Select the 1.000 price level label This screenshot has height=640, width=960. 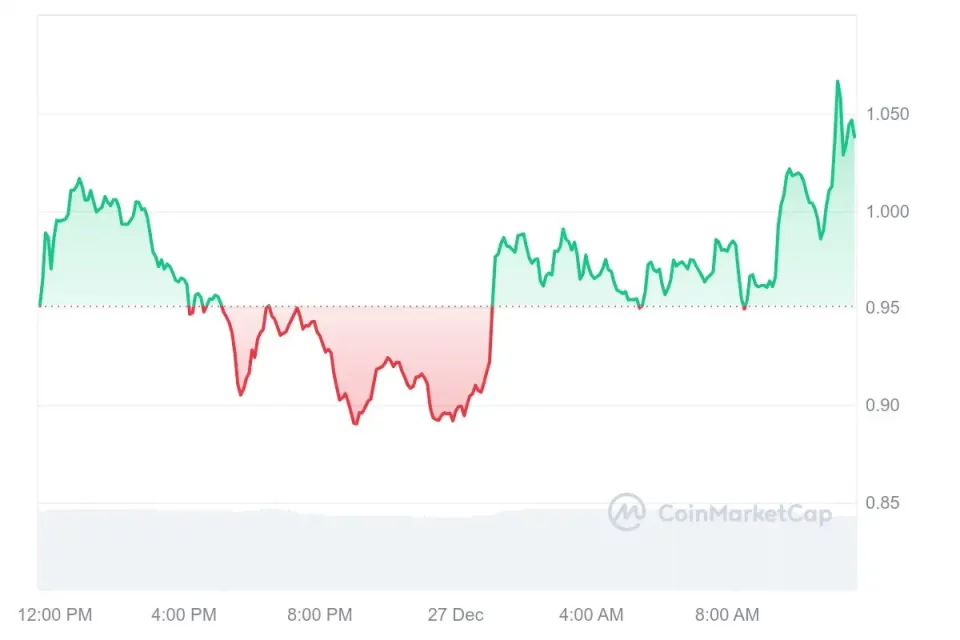coord(888,211)
